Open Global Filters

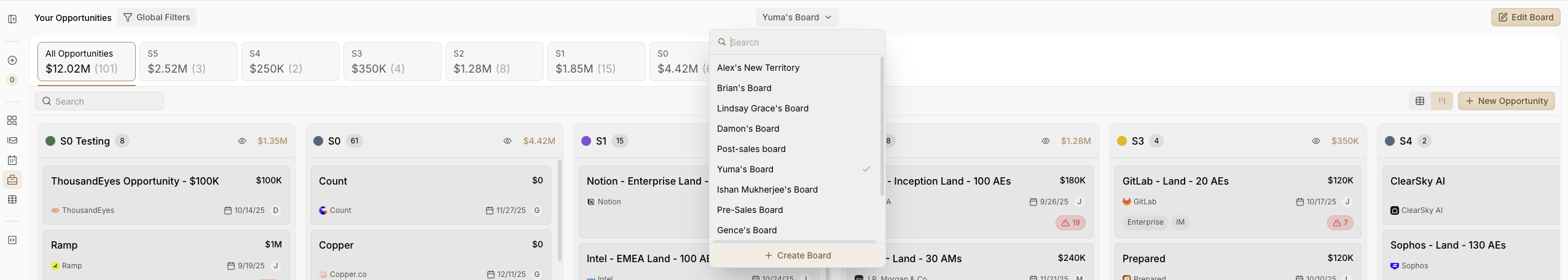pos(157,17)
